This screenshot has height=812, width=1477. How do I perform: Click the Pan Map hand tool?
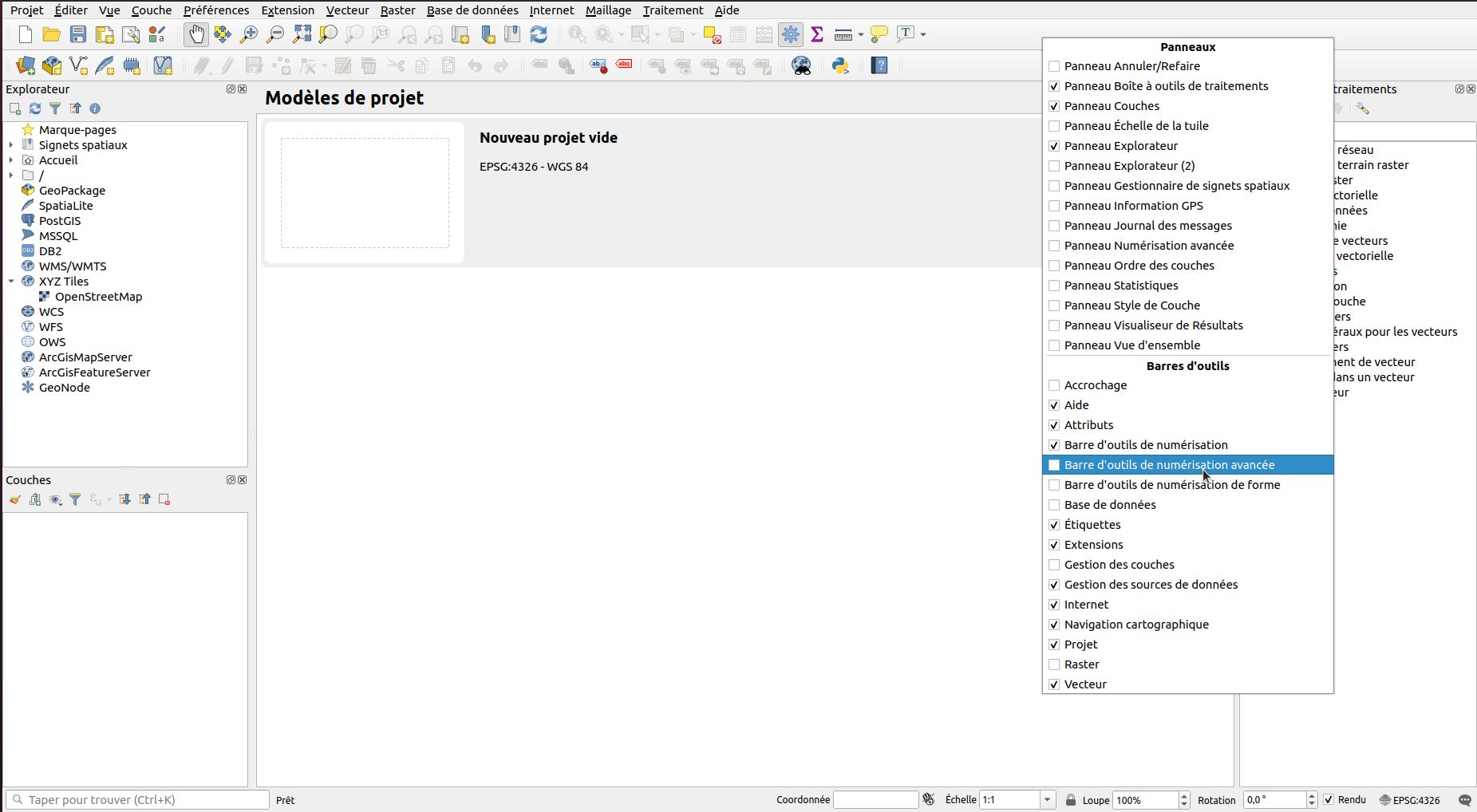tap(196, 34)
